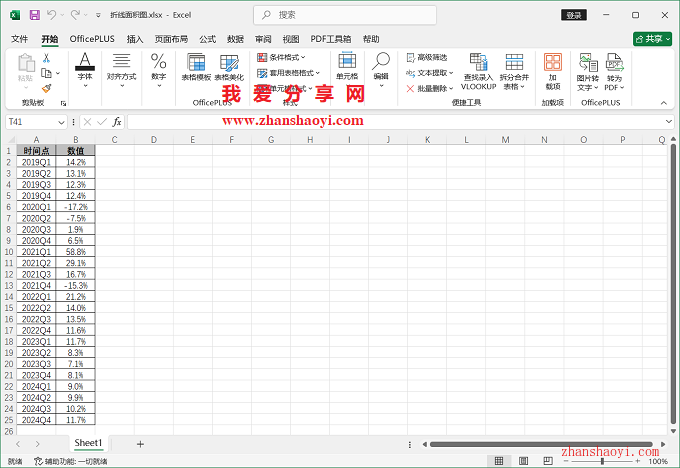Image resolution: width=680 pixels, height=468 pixels.
Task: Click the Cut scissors icon
Action: 46,58
